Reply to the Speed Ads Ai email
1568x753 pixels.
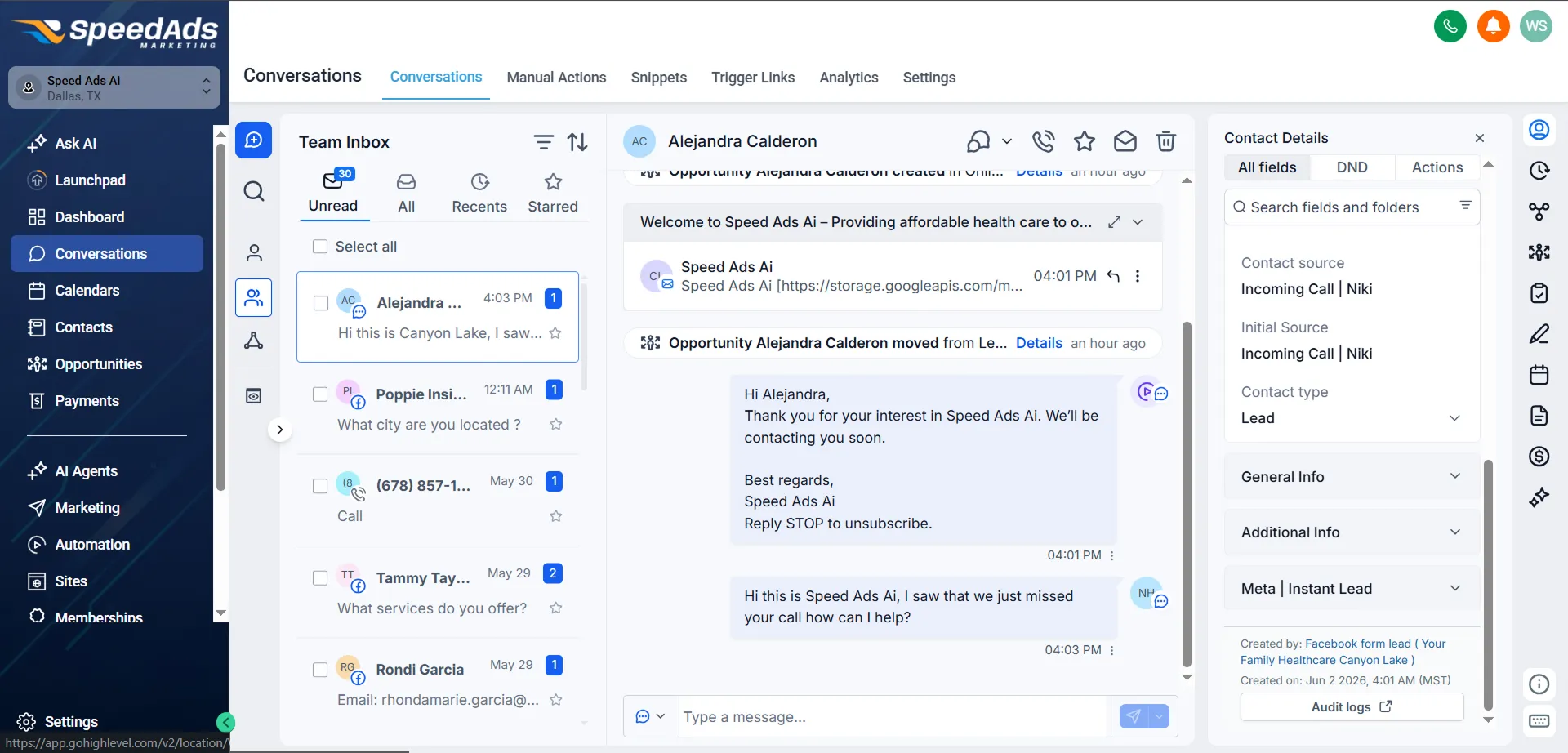(x=1113, y=276)
